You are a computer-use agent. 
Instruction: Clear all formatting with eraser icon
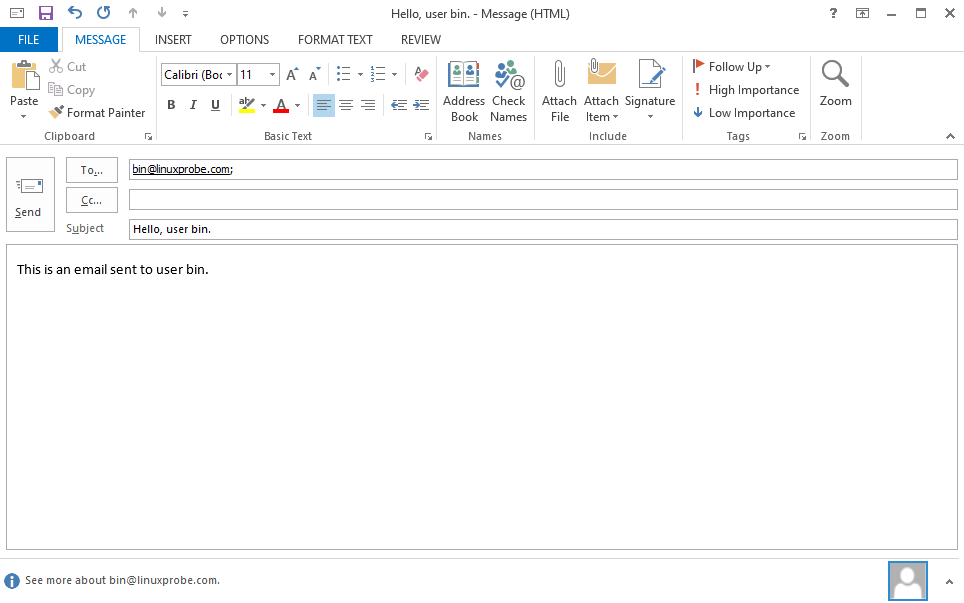tap(421, 74)
